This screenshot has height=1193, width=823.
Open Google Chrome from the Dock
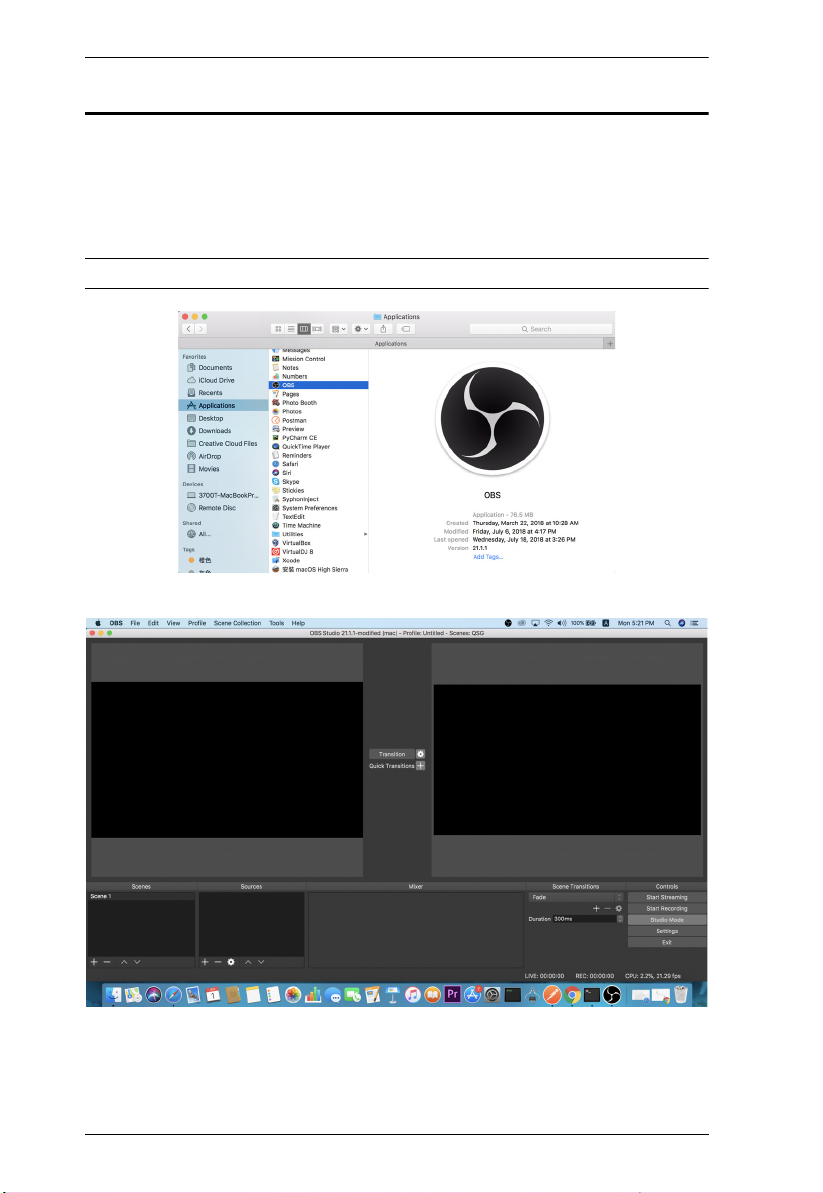click(572, 994)
